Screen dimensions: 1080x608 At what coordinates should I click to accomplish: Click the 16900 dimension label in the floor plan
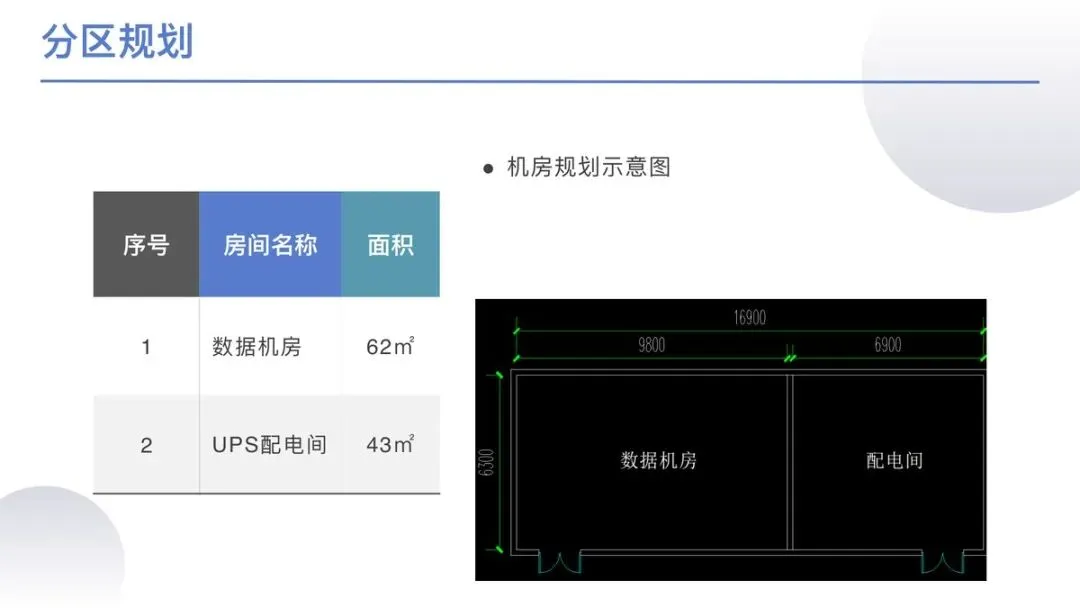pyautogui.click(x=749, y=317)
